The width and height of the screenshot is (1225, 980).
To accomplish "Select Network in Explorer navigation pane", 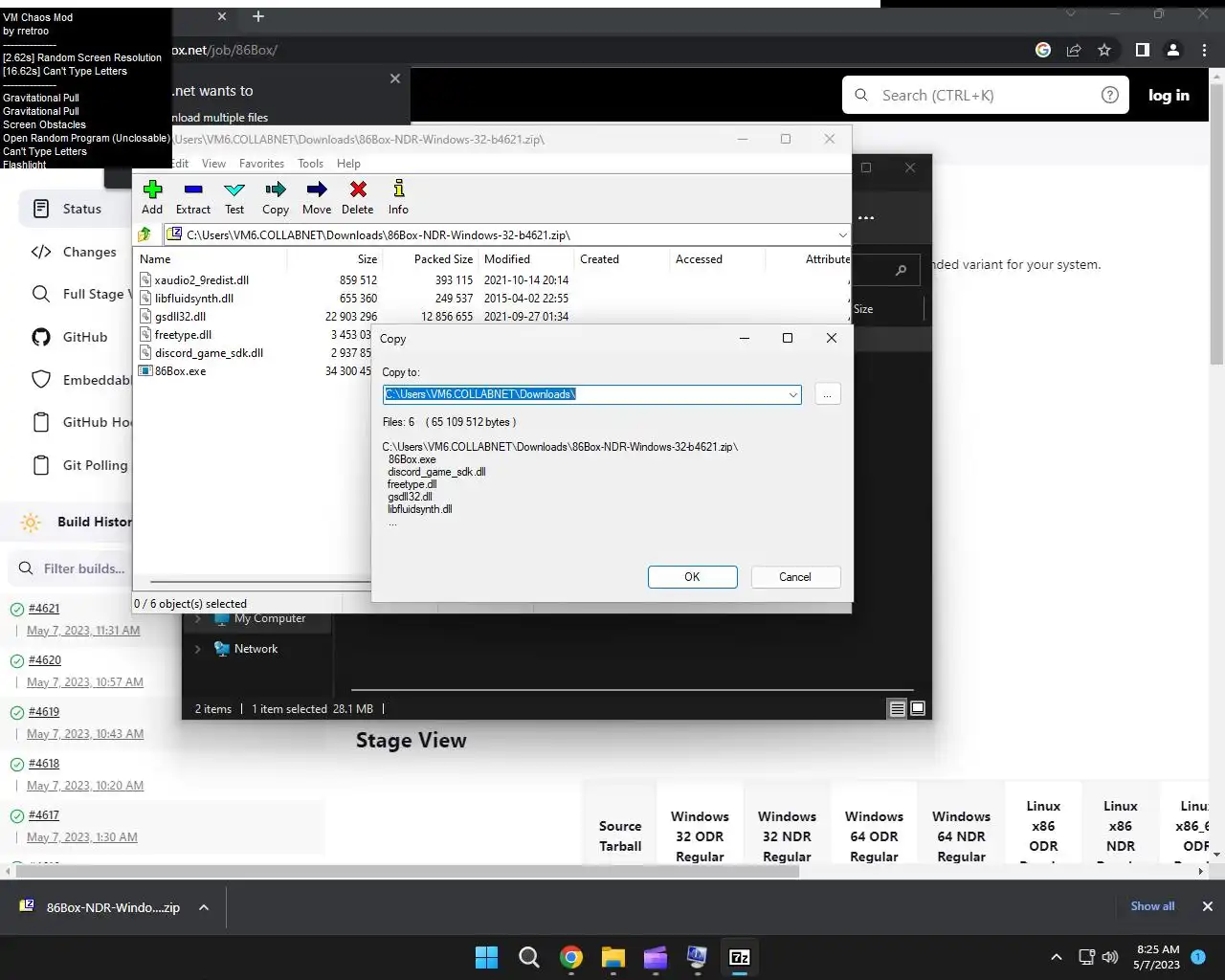I will (256, 649).
